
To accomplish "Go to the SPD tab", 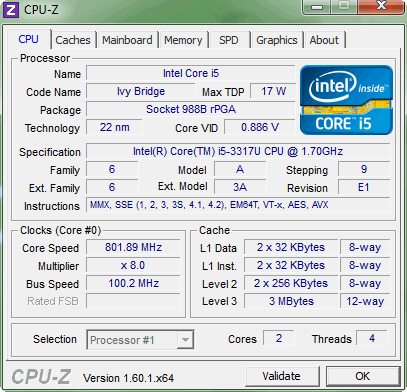I will (x=229, y=40).
